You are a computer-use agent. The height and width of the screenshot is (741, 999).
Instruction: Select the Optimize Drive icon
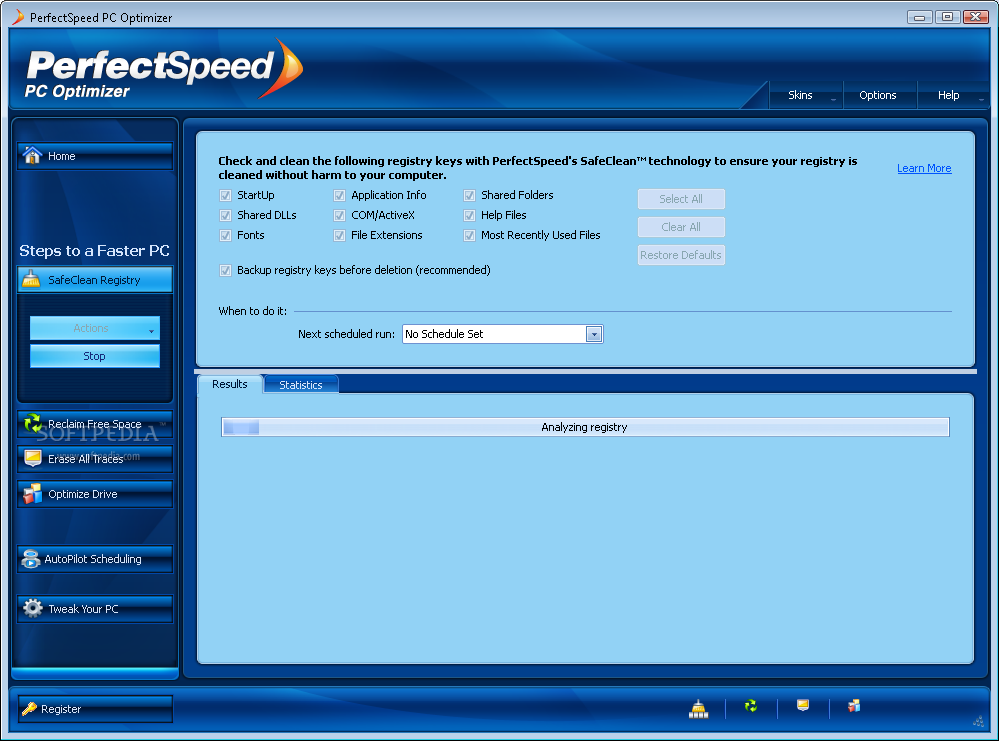[x=32, y=494]
